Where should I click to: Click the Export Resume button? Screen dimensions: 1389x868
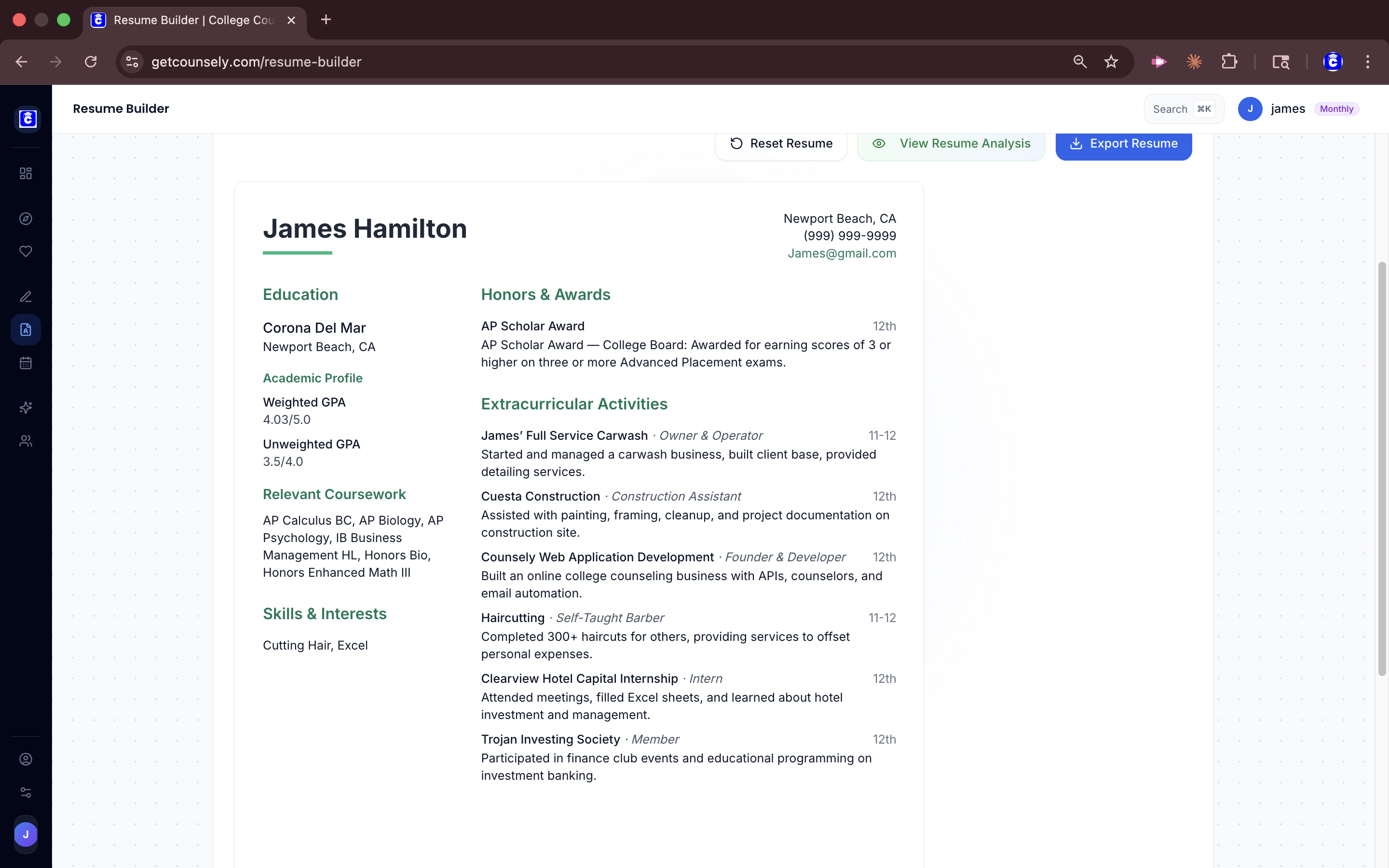coord(1123,144)
